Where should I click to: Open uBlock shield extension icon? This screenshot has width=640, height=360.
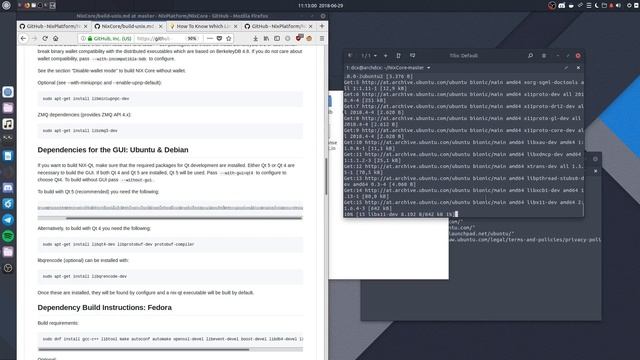pos(299,38)
